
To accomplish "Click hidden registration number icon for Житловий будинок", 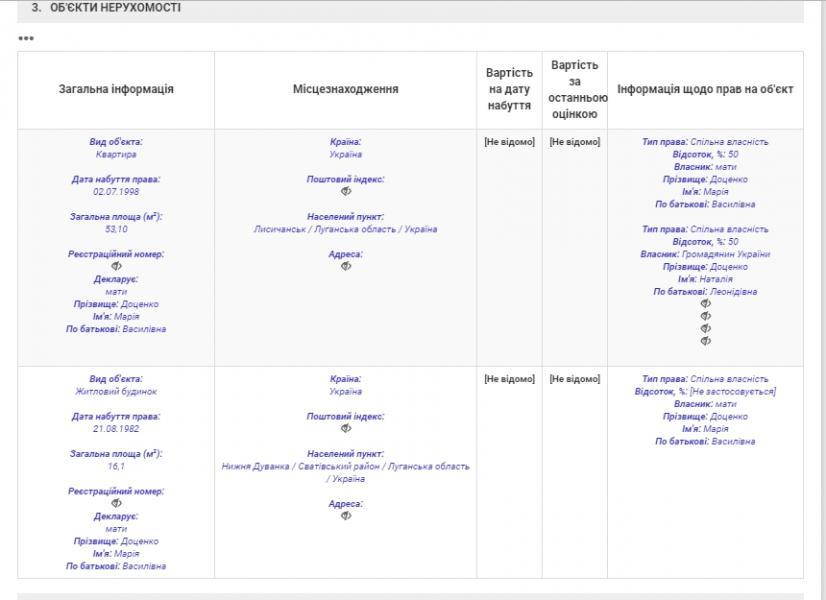I will point(116,504).
